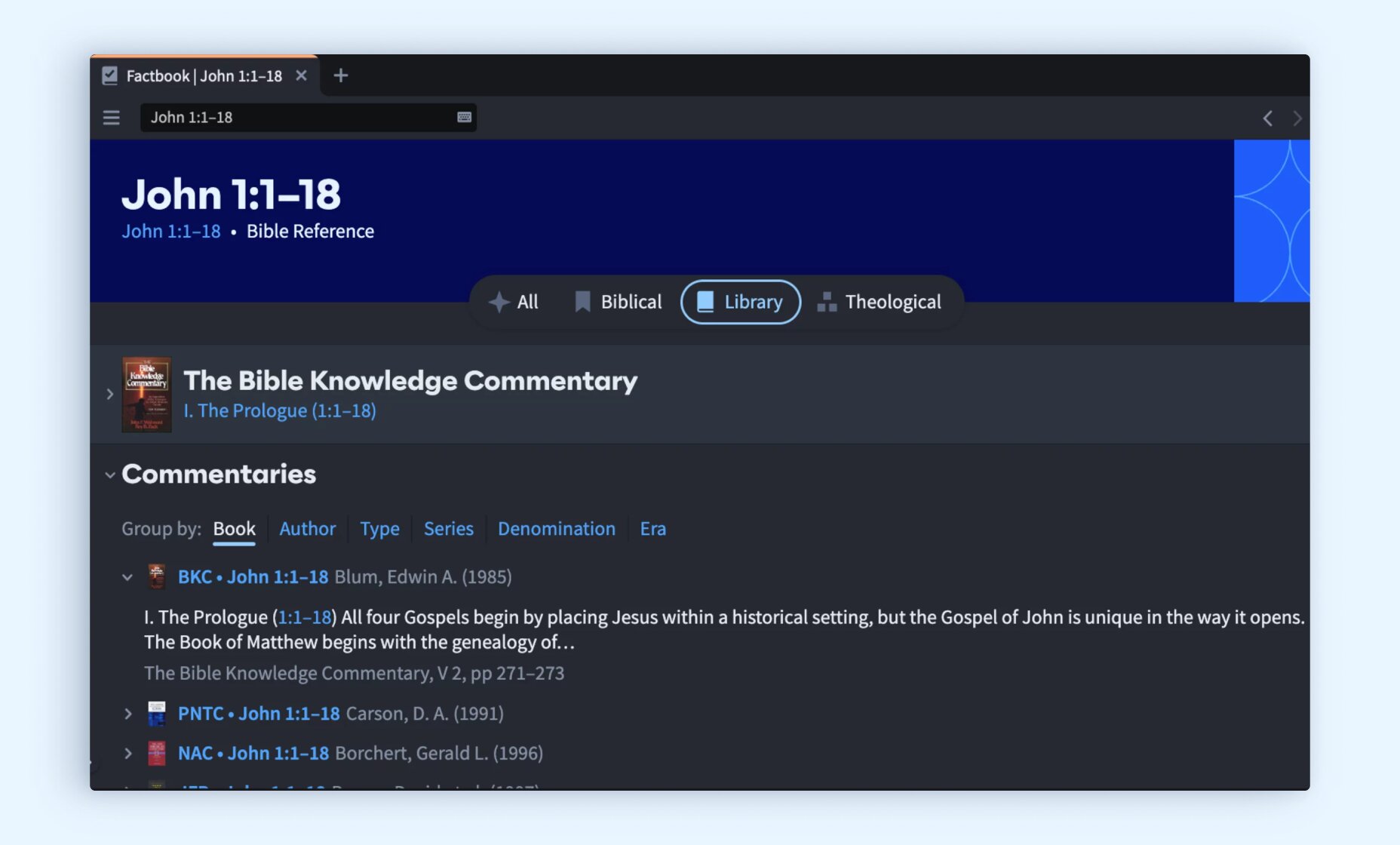Group commentaries by Era

click(653, 529)
